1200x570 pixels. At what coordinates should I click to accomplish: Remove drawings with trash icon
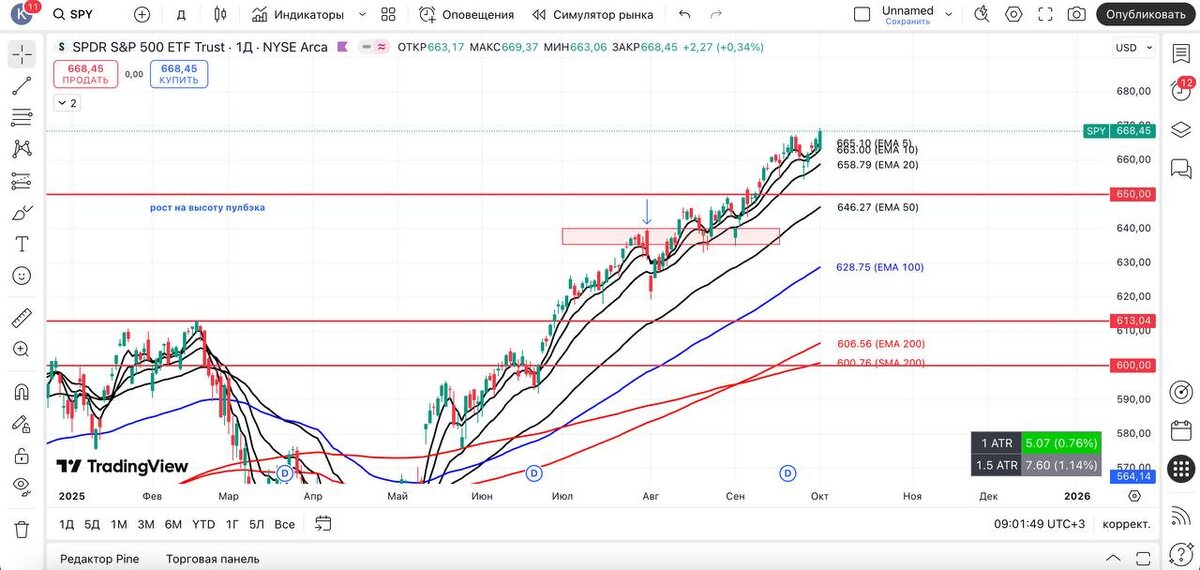pos(21,529)
